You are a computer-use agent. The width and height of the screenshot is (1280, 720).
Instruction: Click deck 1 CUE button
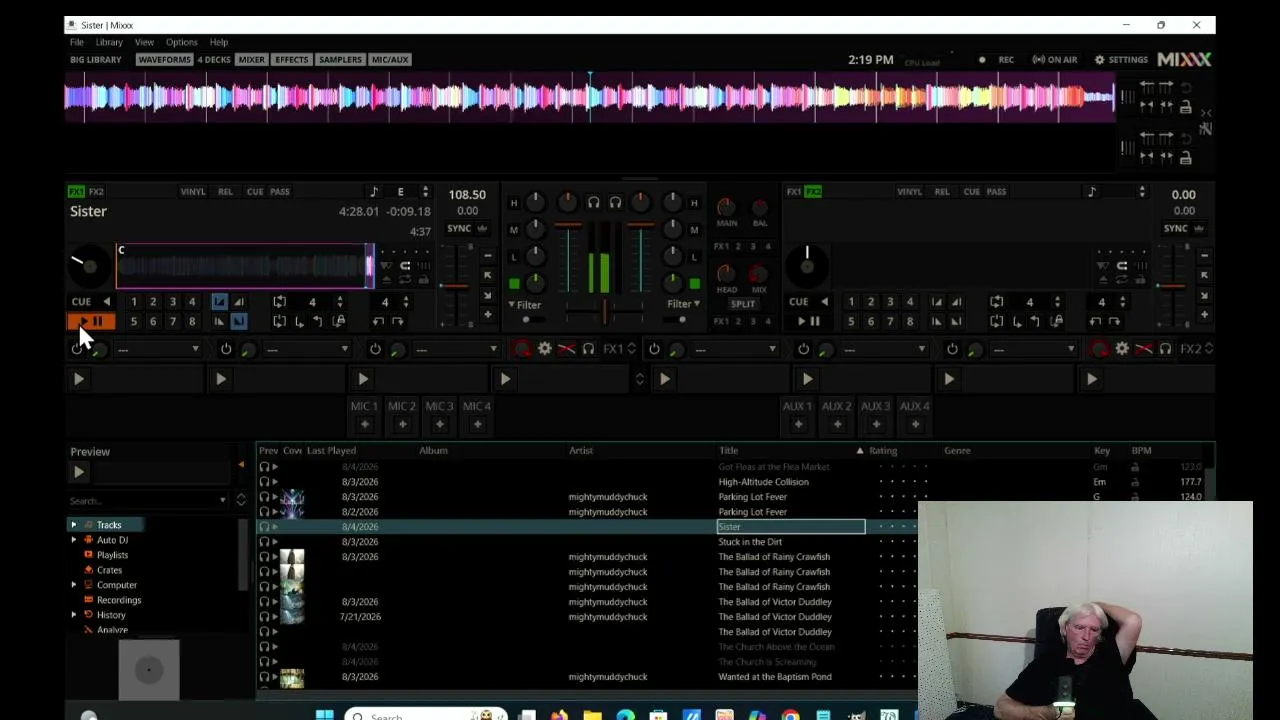pos(81,301)
